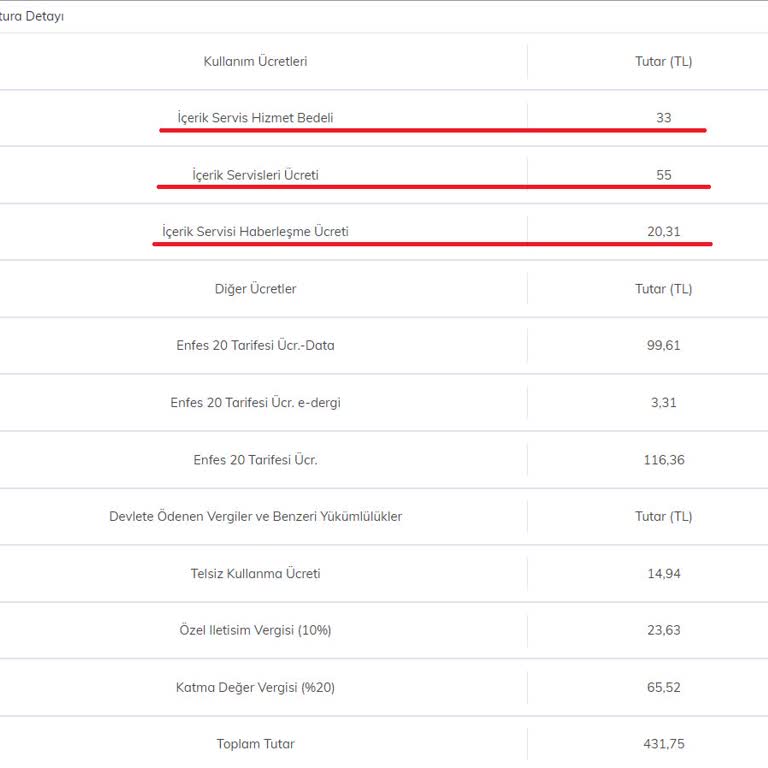Select the Kullanım Ücretleri header cell

coord(255,61)
